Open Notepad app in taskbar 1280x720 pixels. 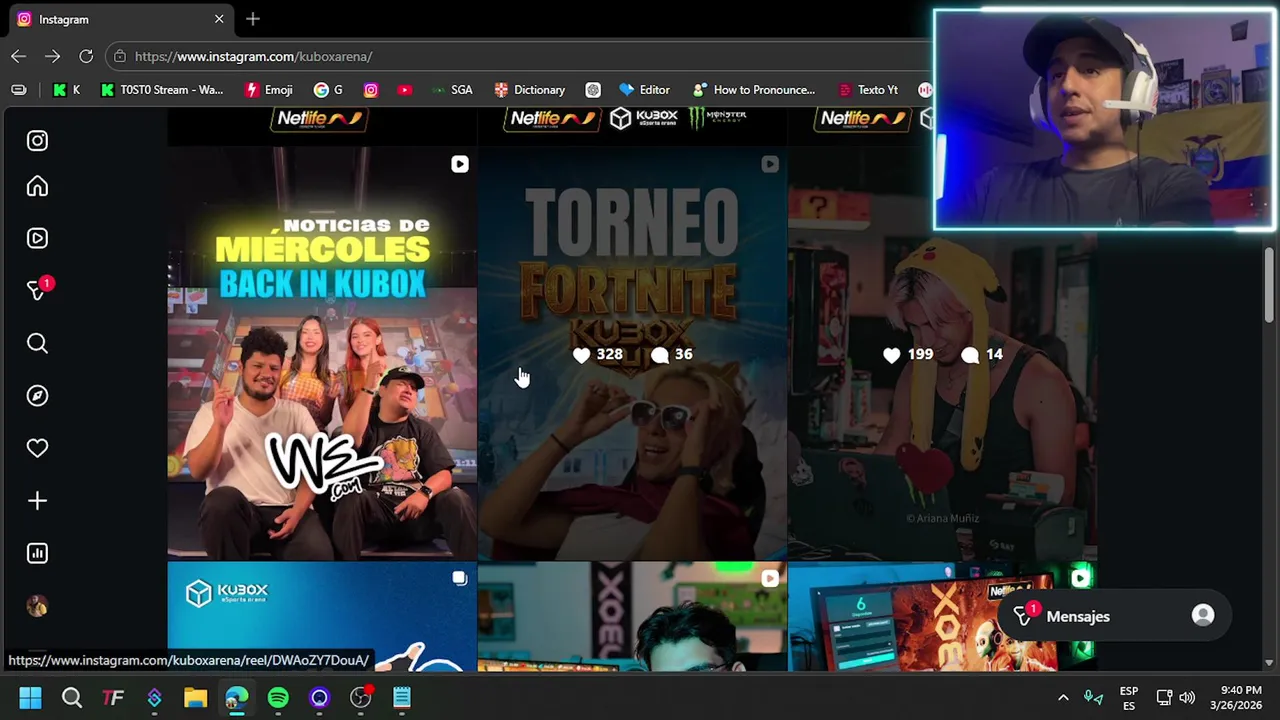(x=402, y=697)
